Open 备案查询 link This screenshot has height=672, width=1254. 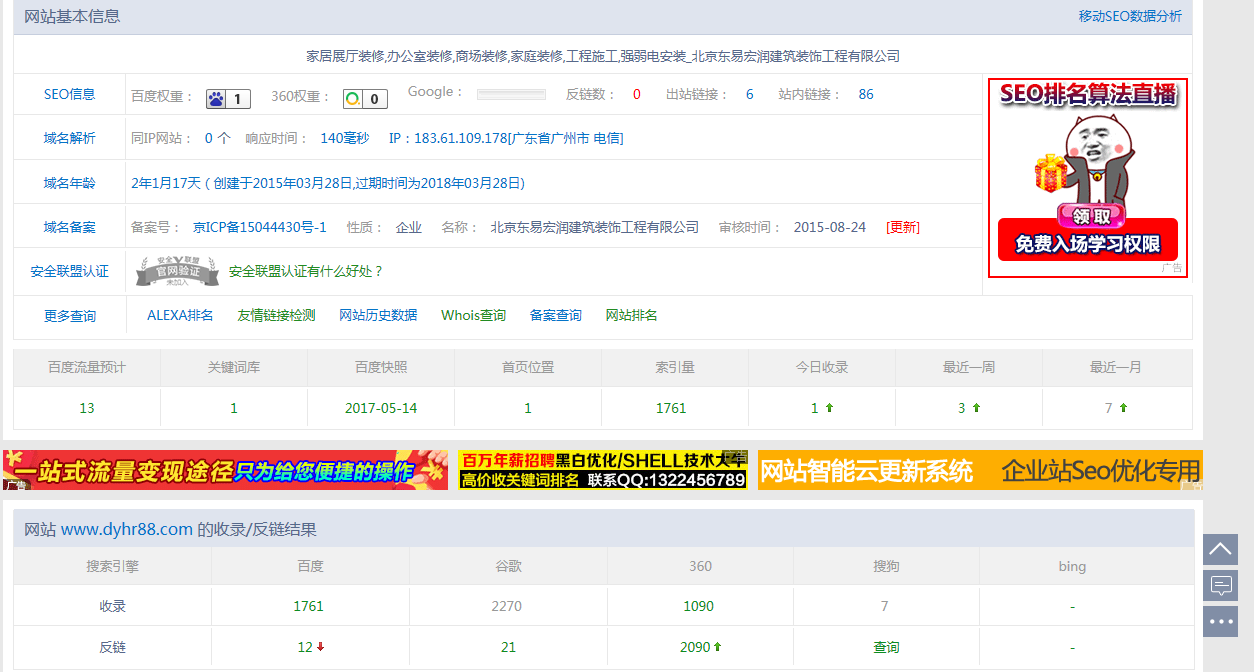pos(556,315)
